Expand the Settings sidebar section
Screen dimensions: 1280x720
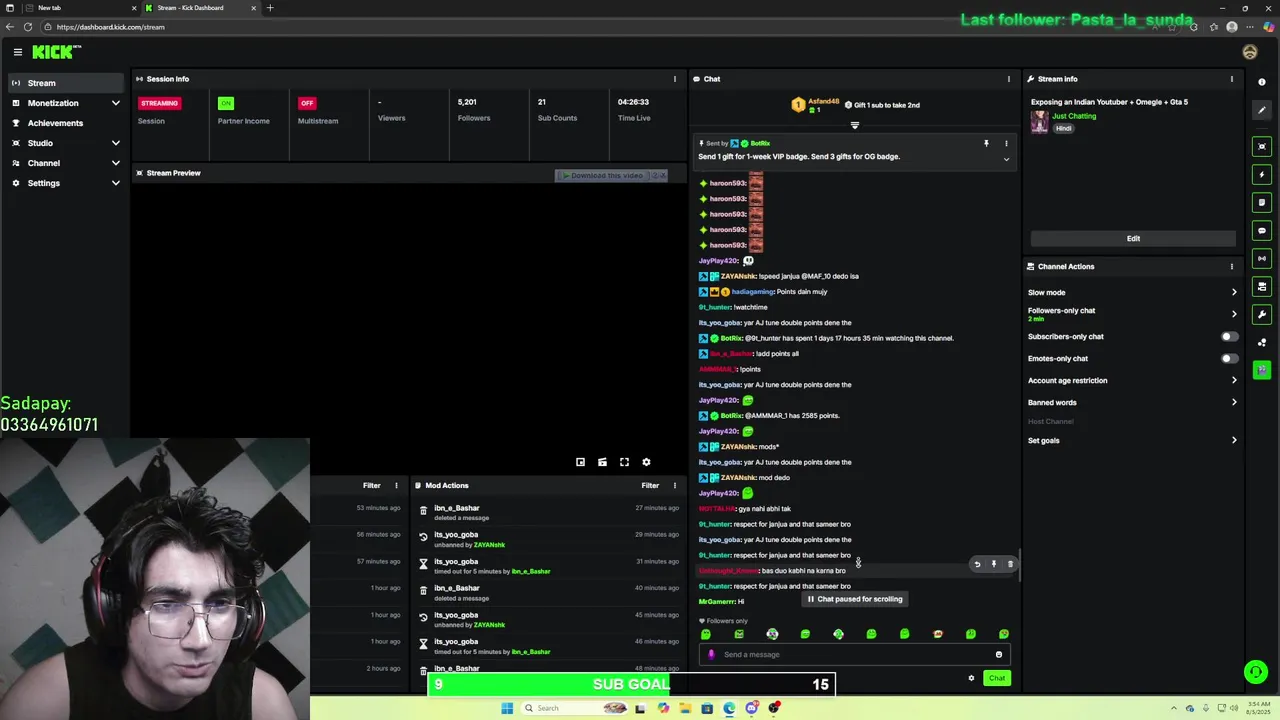pyautogui.click(x=65, y=183)
